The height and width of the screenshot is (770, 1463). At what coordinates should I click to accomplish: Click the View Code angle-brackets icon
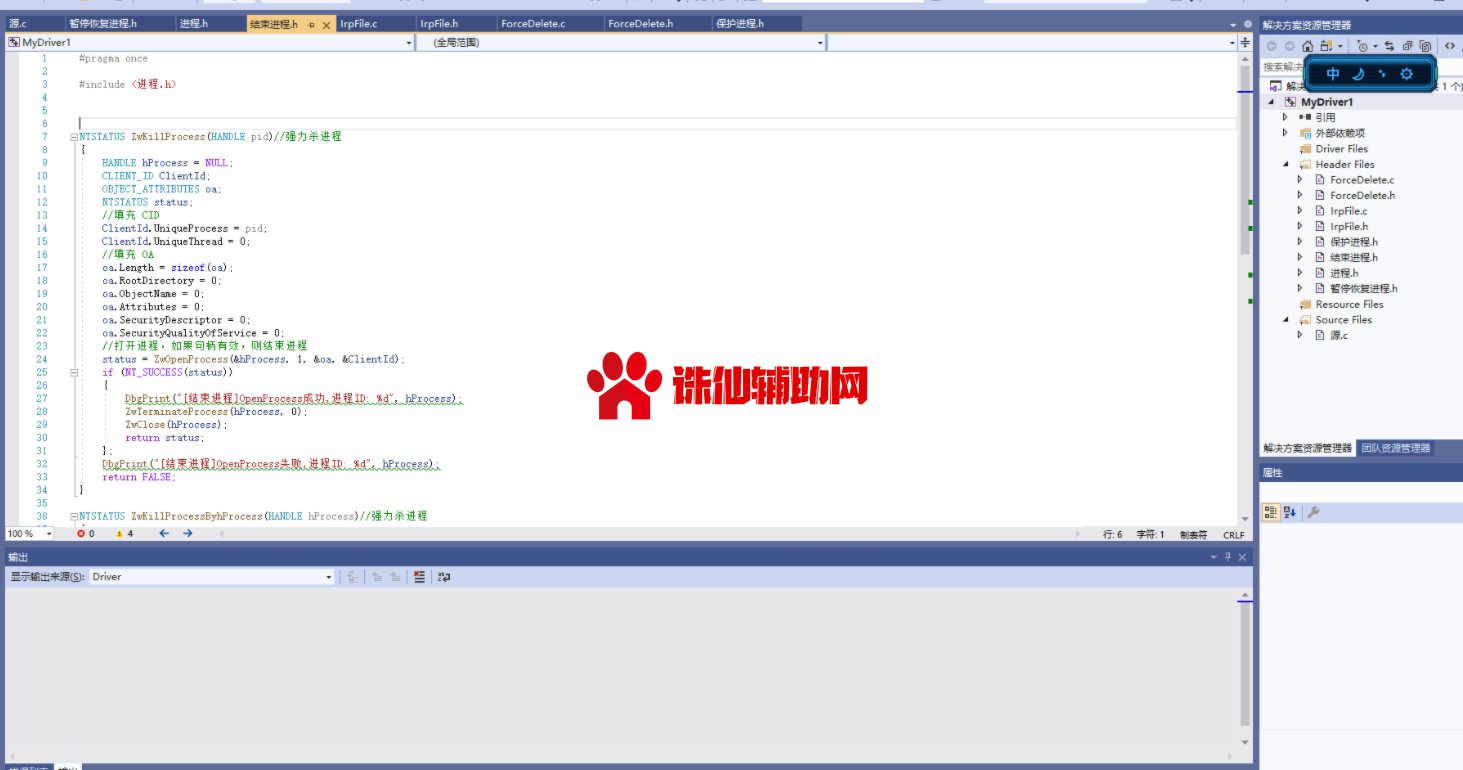(x=1451, y=46)
